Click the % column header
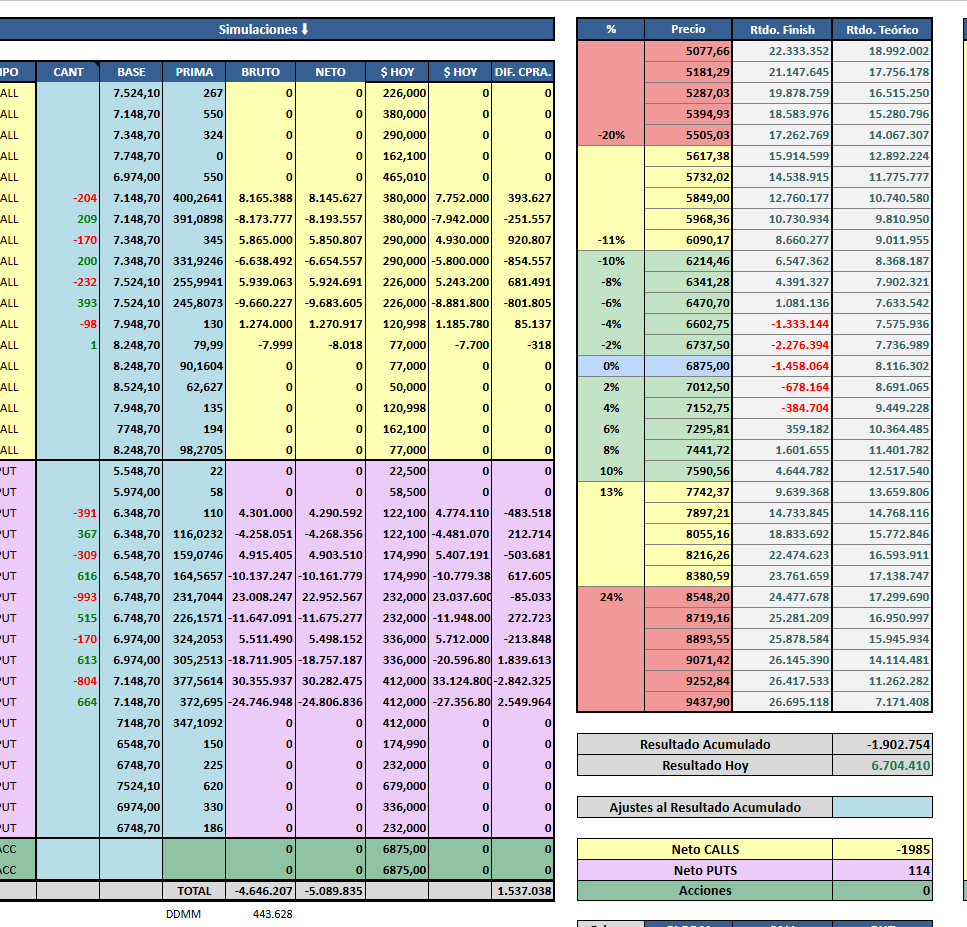Screen dimensions: 967x927 click(611, 29)
